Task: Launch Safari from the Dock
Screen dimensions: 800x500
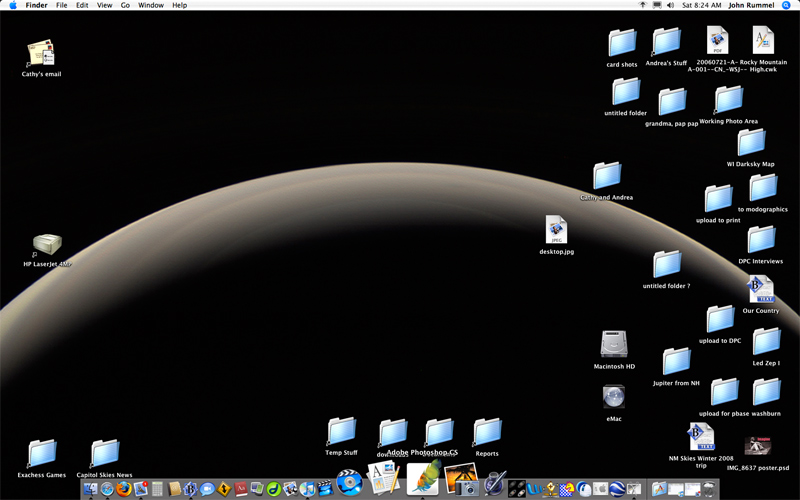Action: pyautogui.click(x=107, y=489)
